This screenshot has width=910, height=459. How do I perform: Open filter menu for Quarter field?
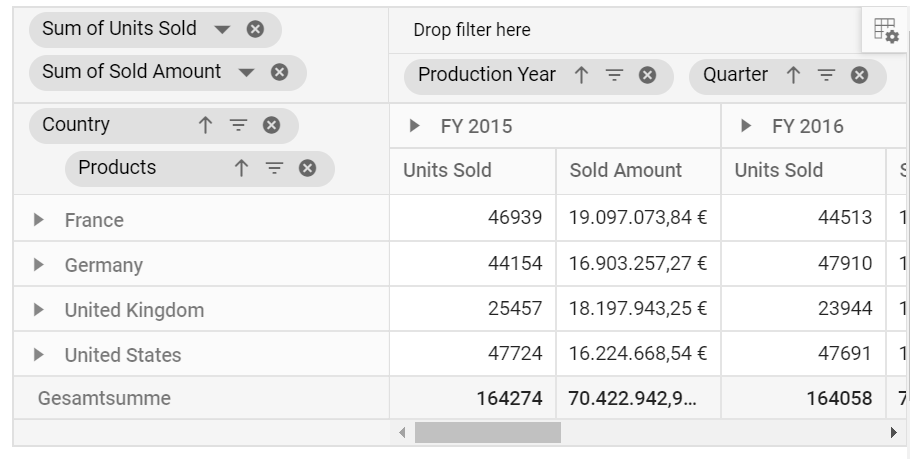point(826,75)
